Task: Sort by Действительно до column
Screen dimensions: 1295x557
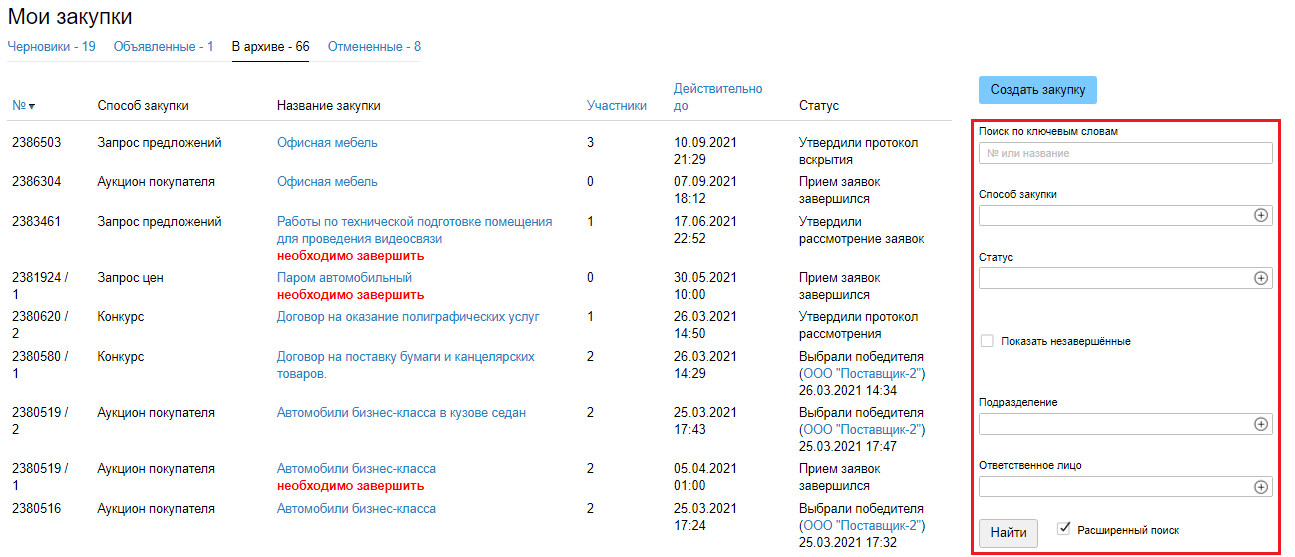Action: point(717,97)
